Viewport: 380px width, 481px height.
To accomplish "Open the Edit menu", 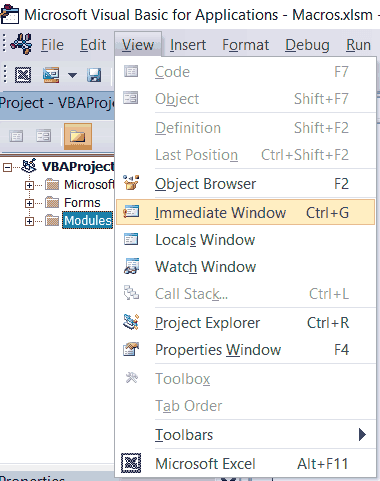I will (93, 45).
